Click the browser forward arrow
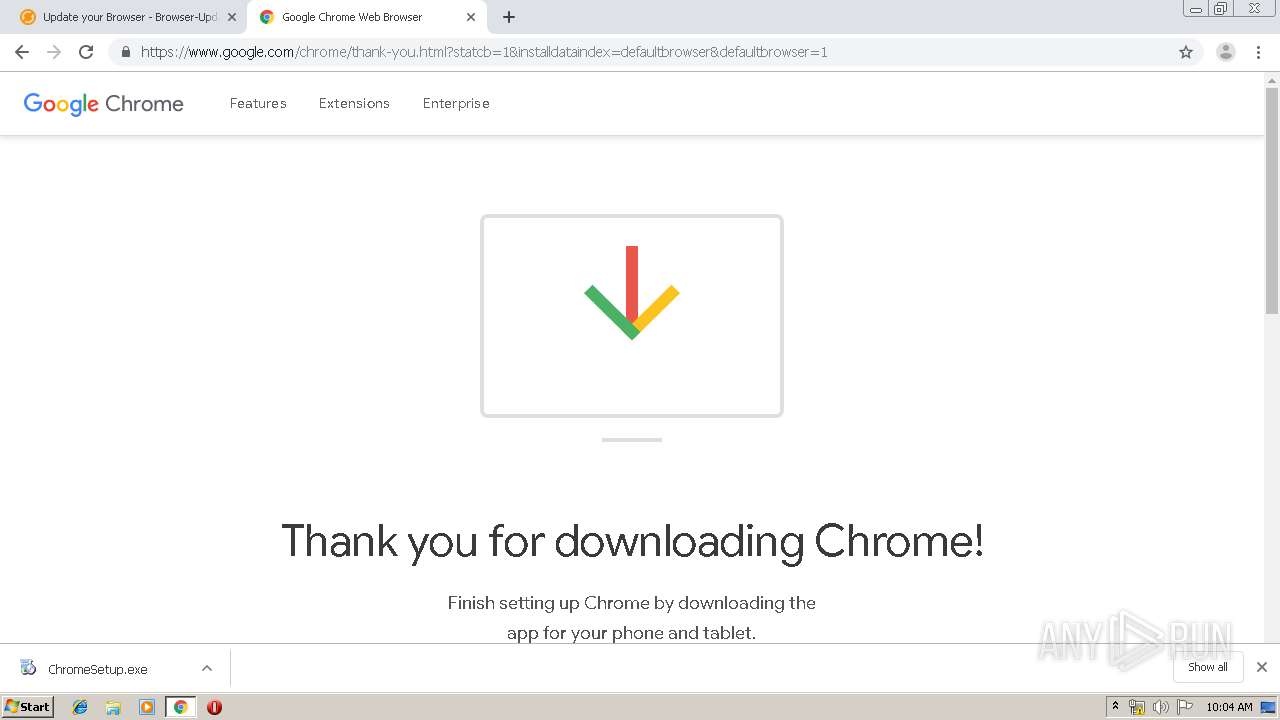Image resolution: width=1280 pixels, height=720 pixels. (x=54, y=52)
